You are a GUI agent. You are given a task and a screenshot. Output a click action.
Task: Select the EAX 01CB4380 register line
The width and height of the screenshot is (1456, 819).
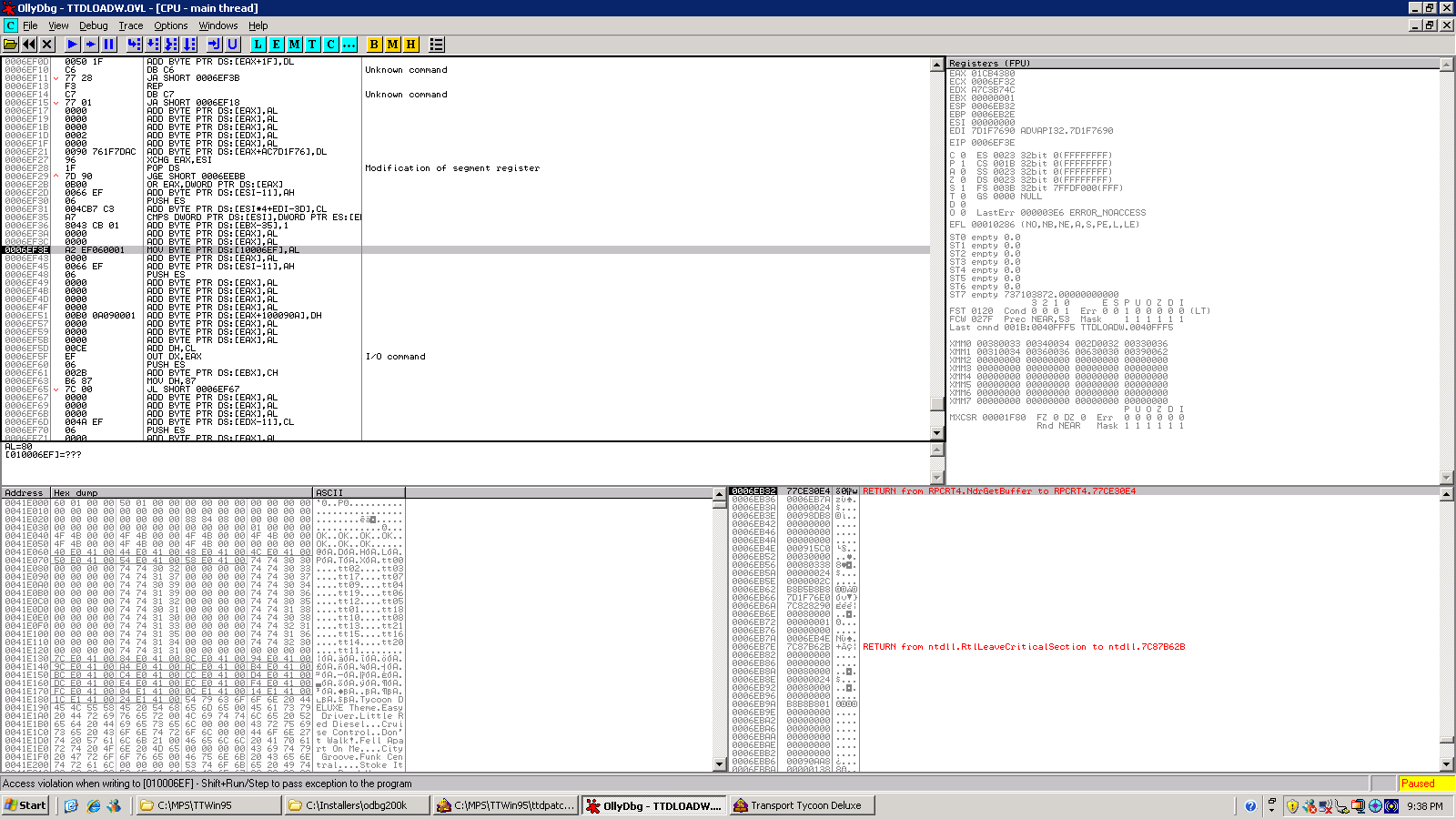(x=982, y=74)
